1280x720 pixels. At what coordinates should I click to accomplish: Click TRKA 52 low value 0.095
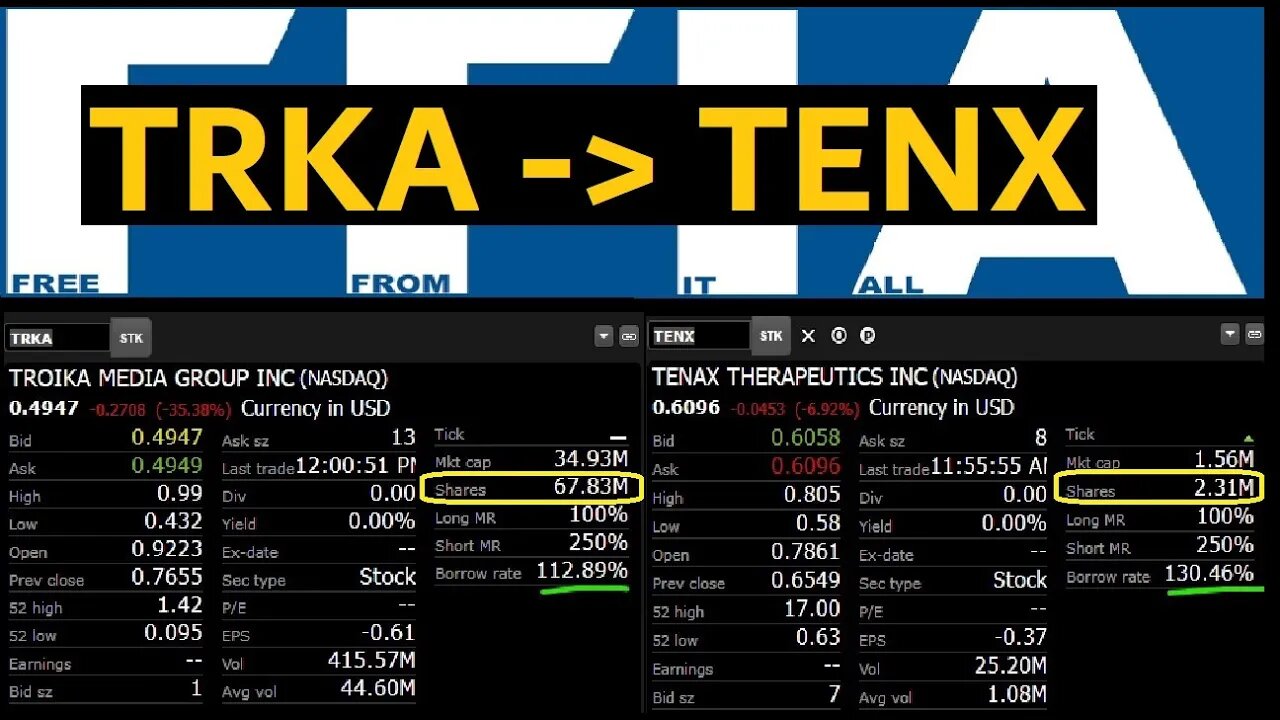click(174, 633)
